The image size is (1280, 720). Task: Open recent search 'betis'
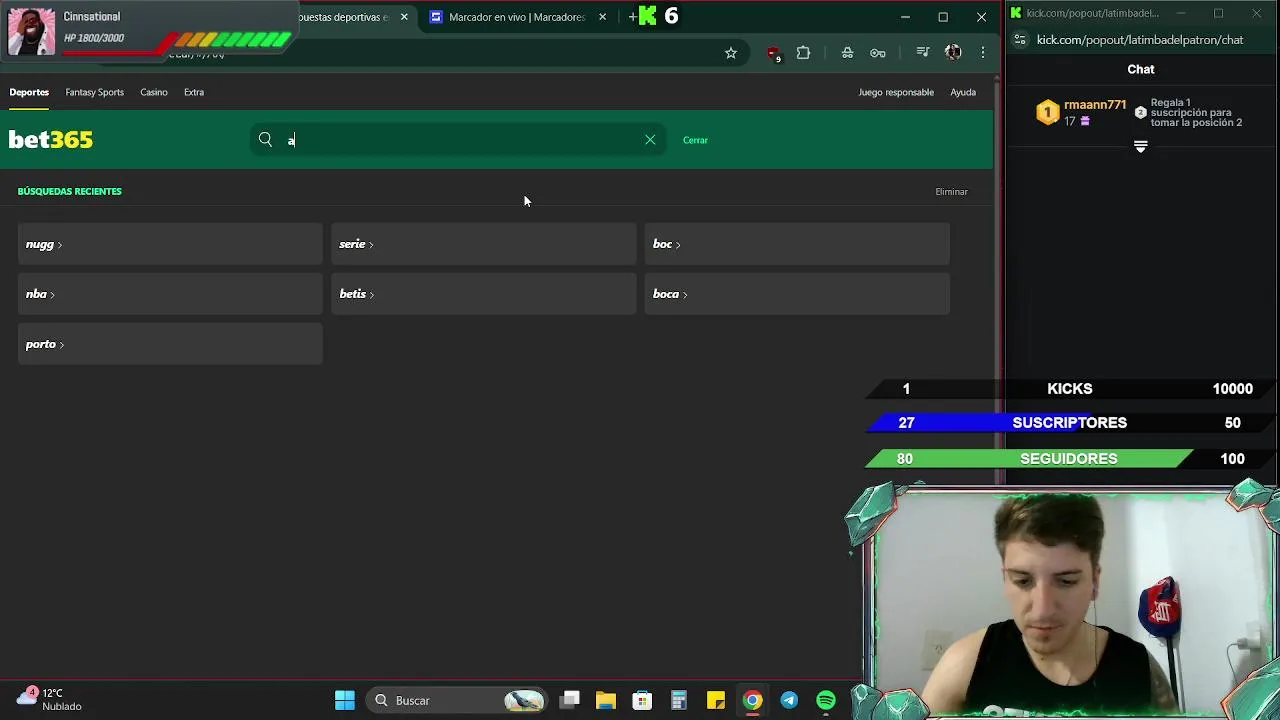pos(483,294)
